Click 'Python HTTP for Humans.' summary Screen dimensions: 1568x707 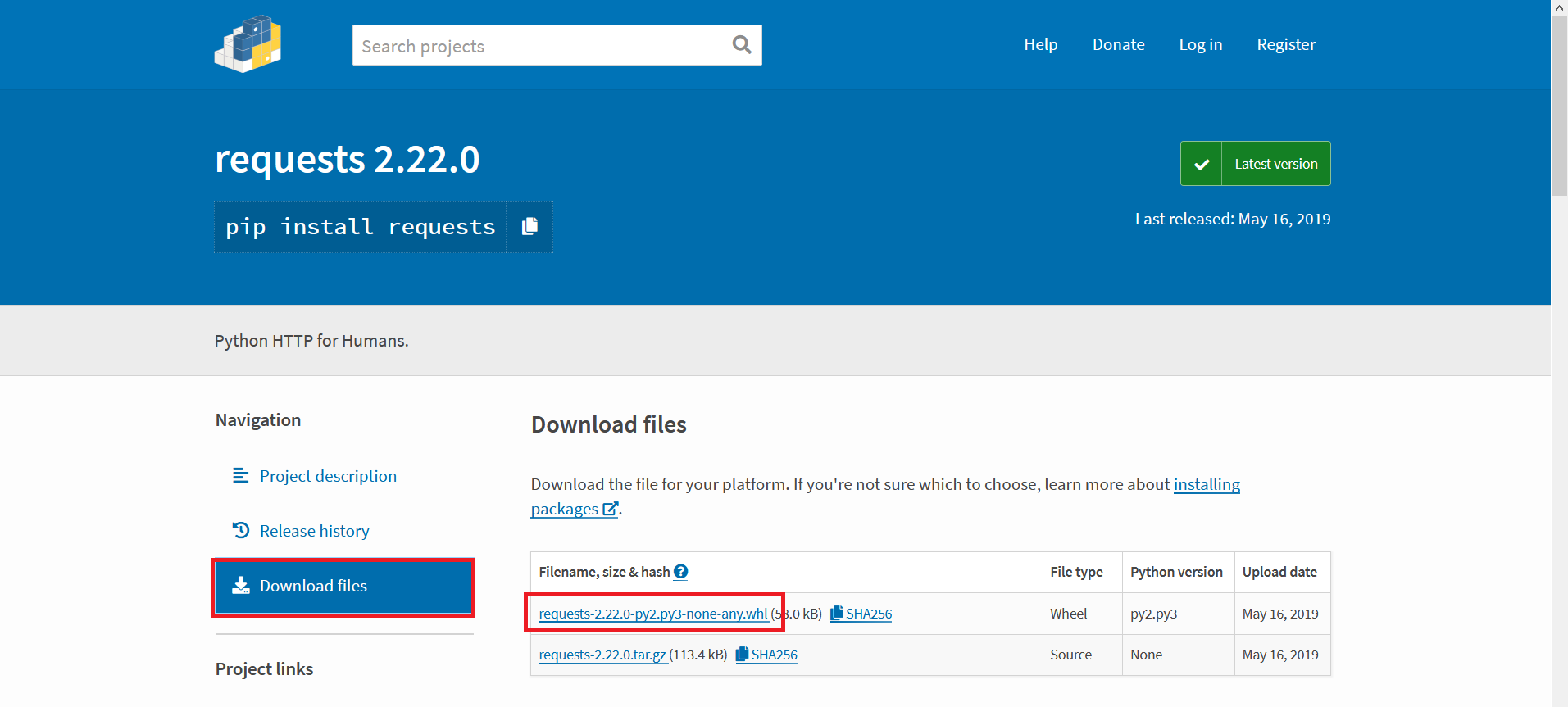pos(311,341)
